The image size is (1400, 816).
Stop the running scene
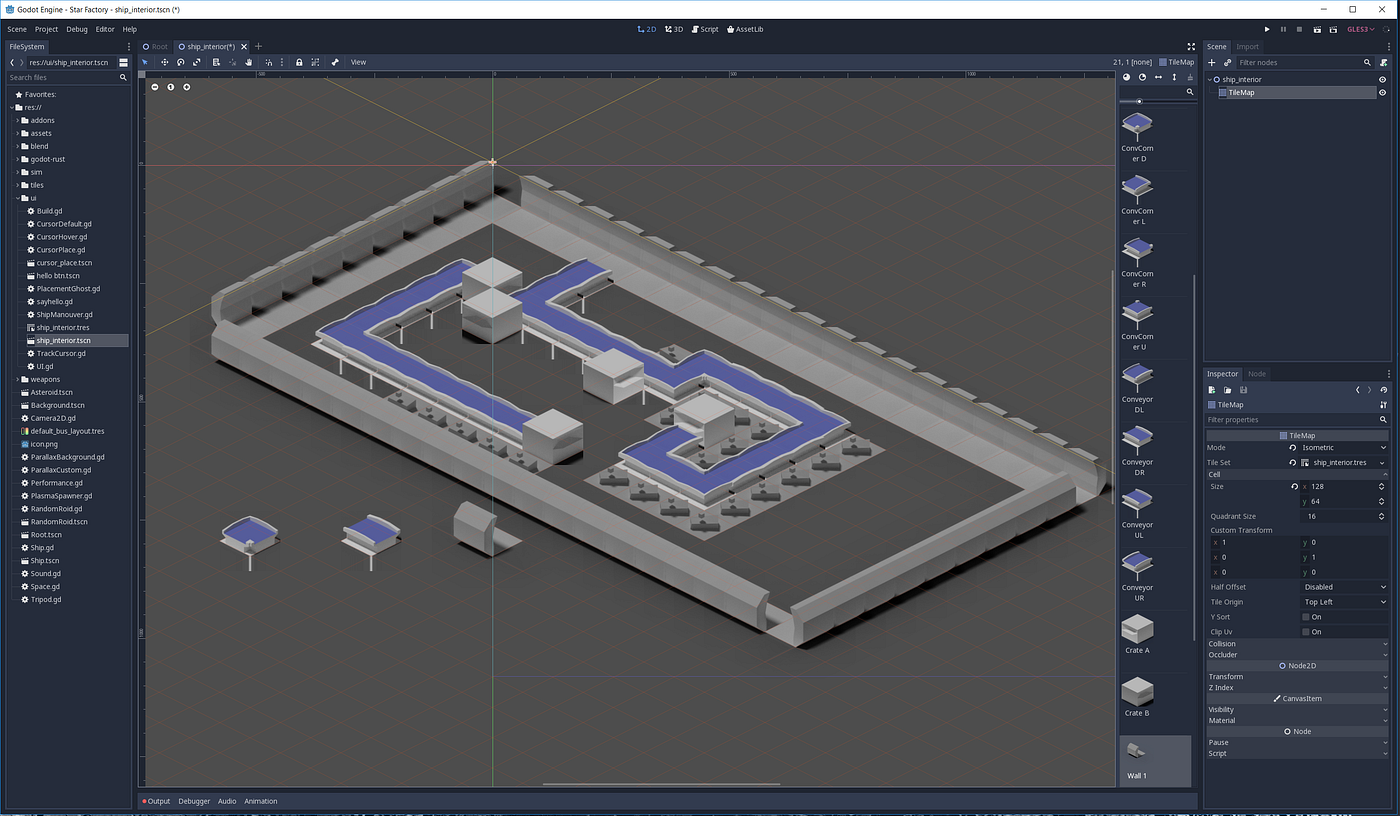(1299, 29)
